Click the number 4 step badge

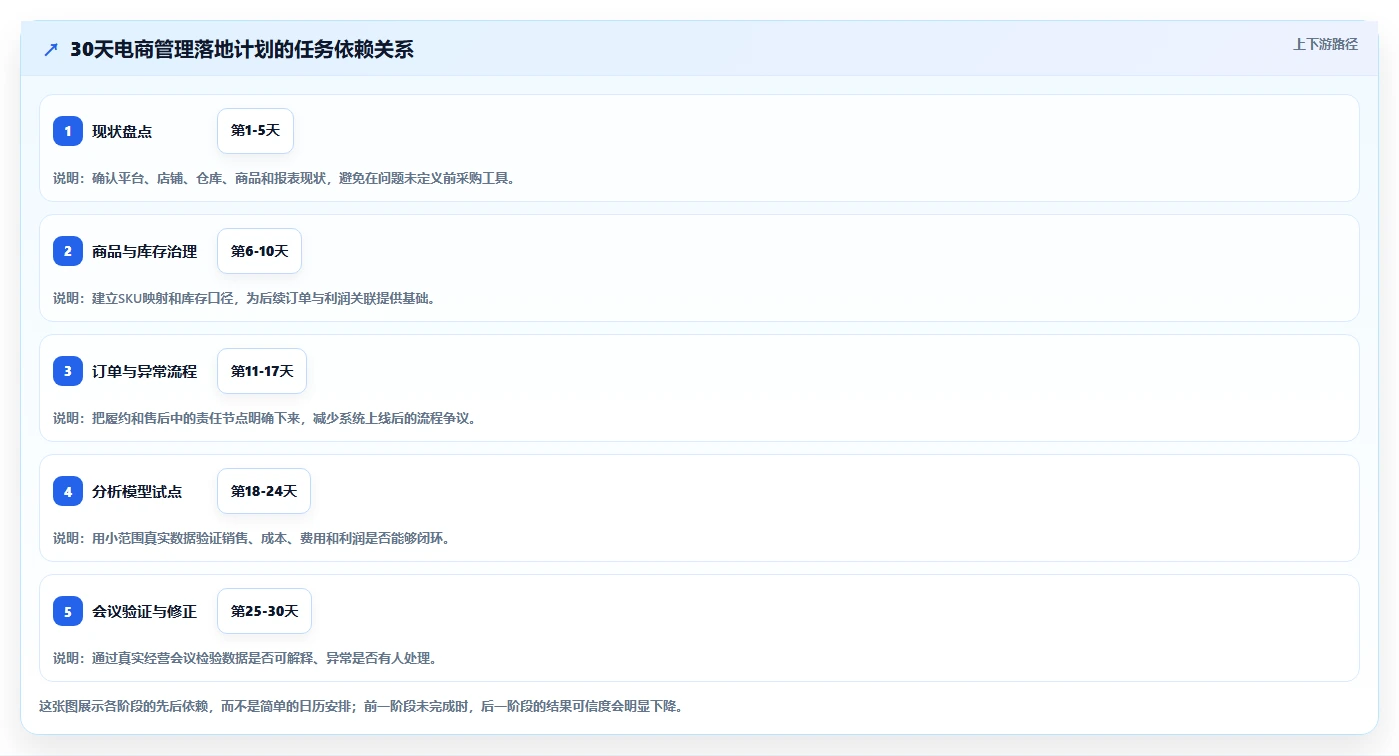pos(68,491)
